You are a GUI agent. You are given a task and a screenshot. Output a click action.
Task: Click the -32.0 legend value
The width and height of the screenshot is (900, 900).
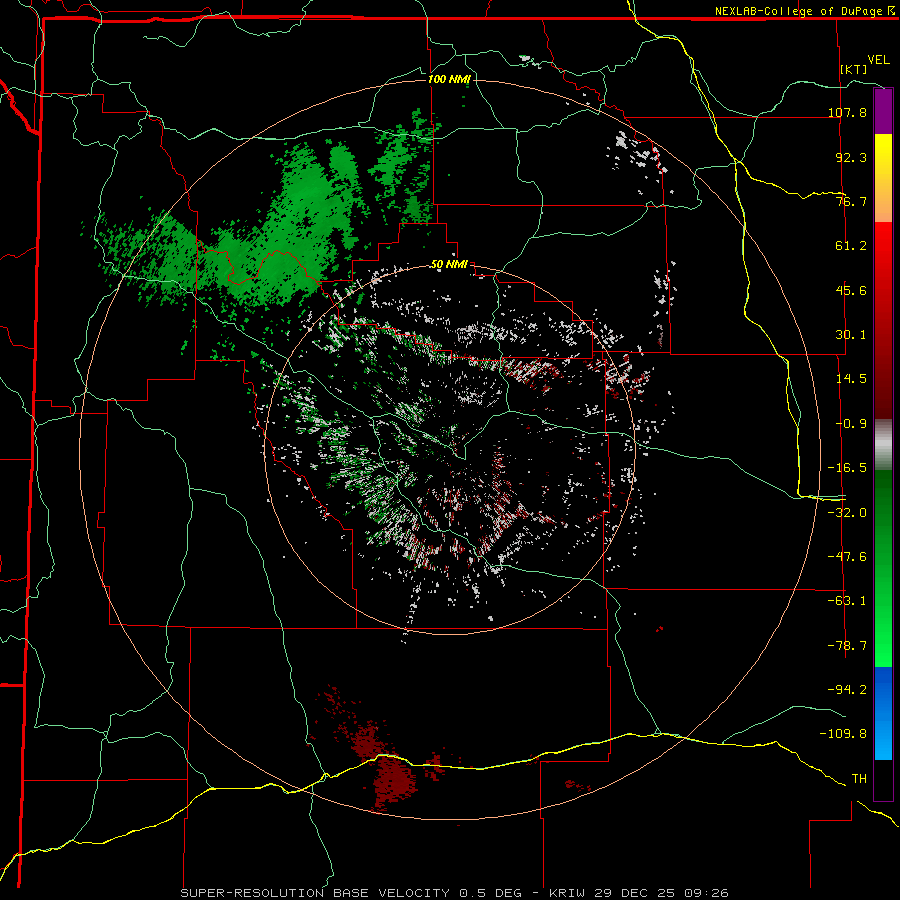tap(848, 513)
